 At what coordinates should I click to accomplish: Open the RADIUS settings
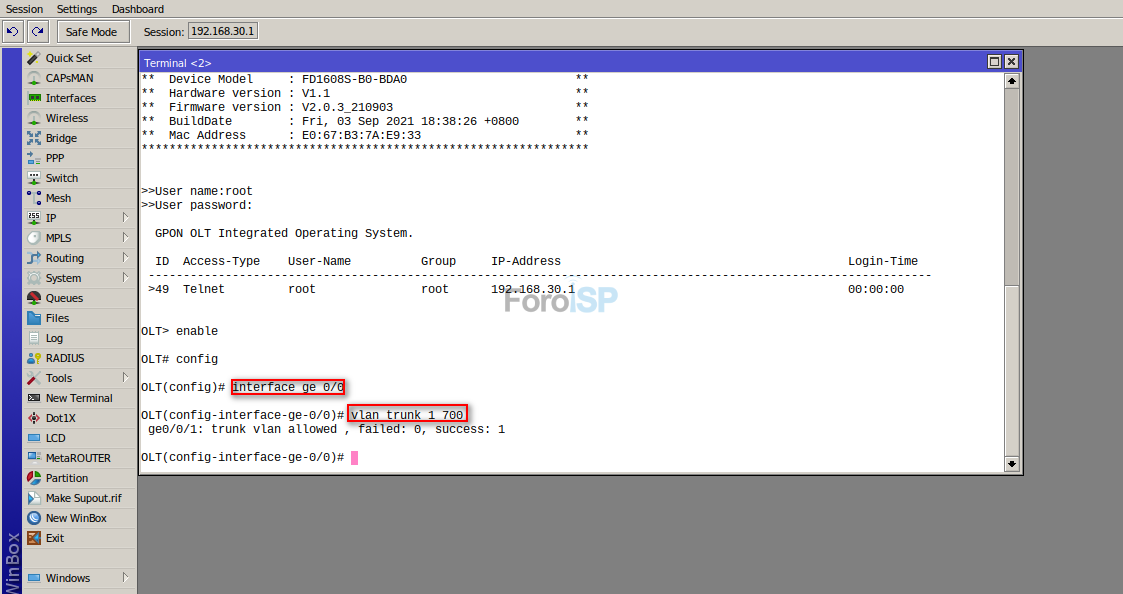(x=70, y=358)
